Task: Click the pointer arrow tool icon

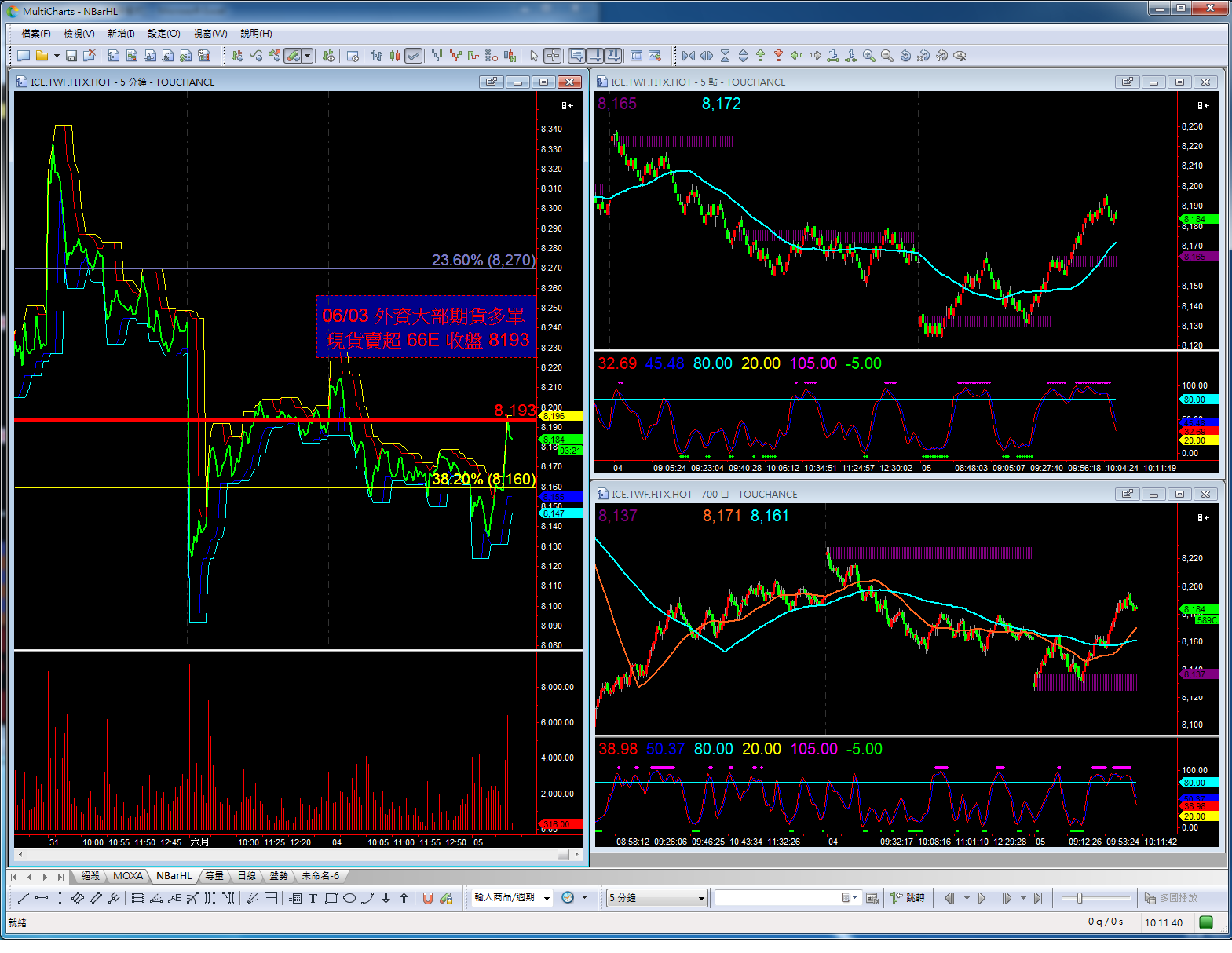Action: click(534, 56)
